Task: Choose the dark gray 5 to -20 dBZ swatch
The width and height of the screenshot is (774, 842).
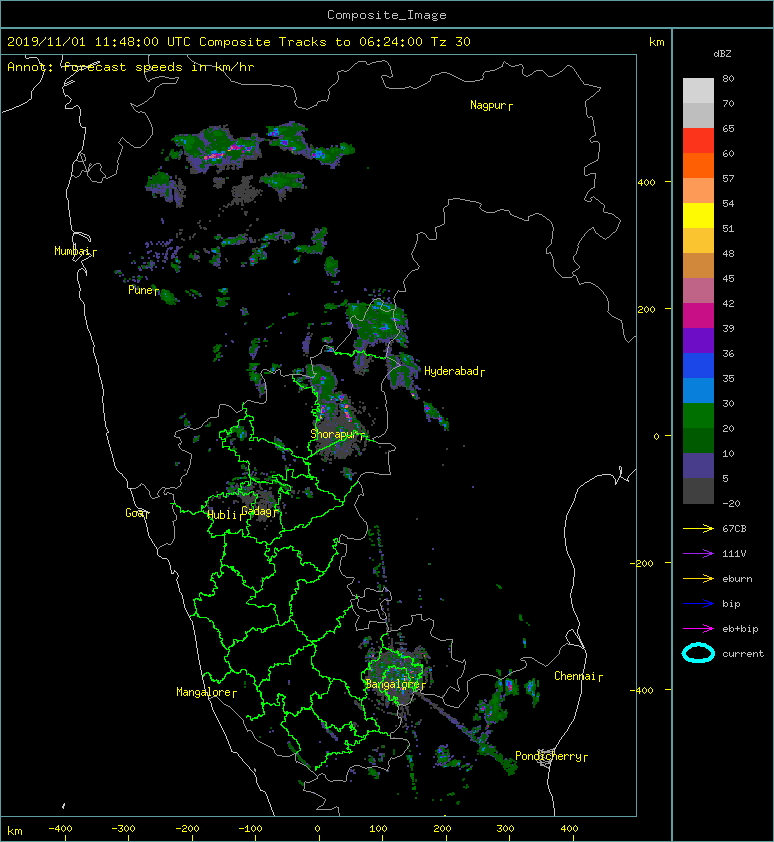Action: [x=698, y=490]
